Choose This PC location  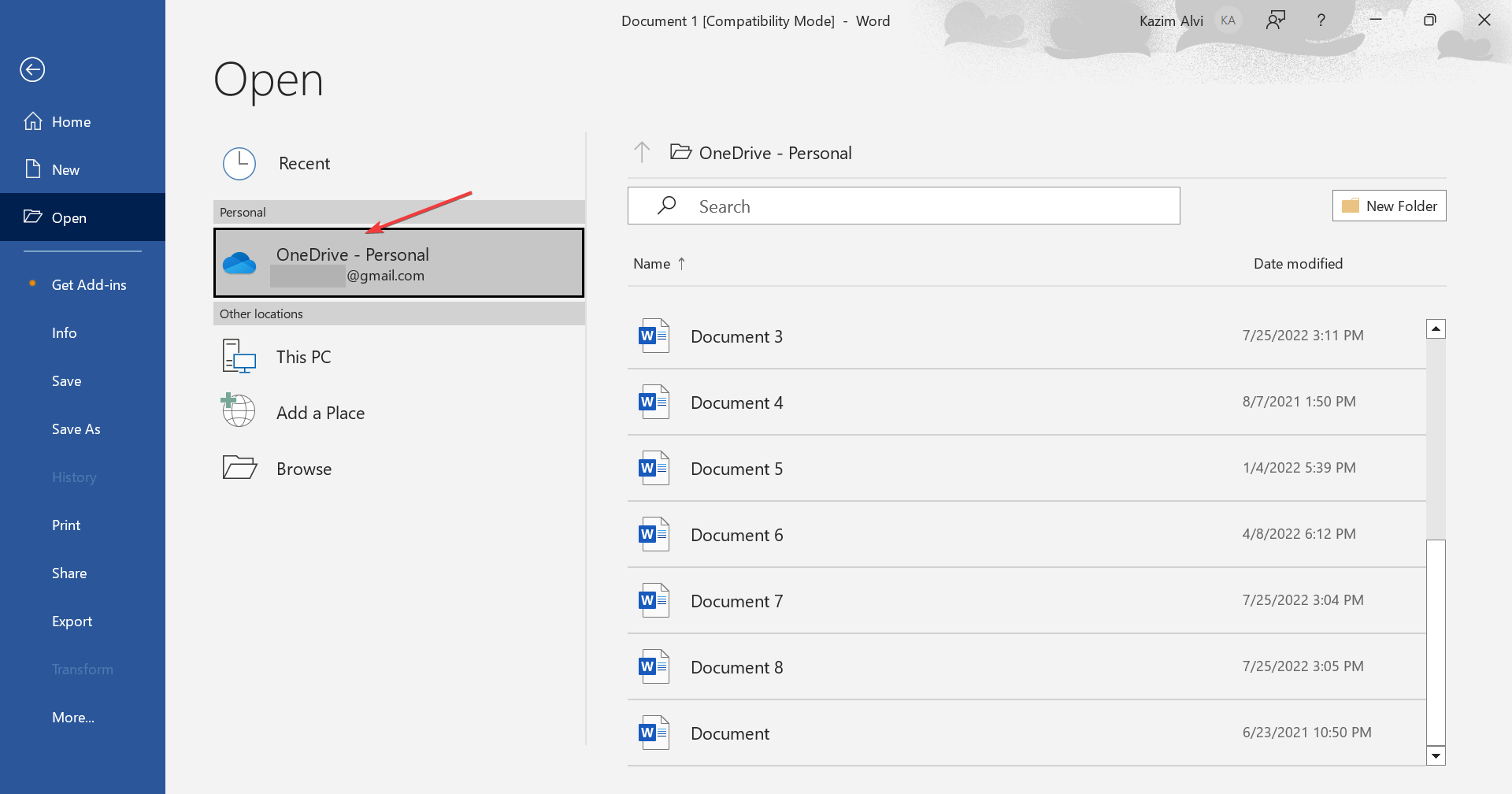(398, 357)
